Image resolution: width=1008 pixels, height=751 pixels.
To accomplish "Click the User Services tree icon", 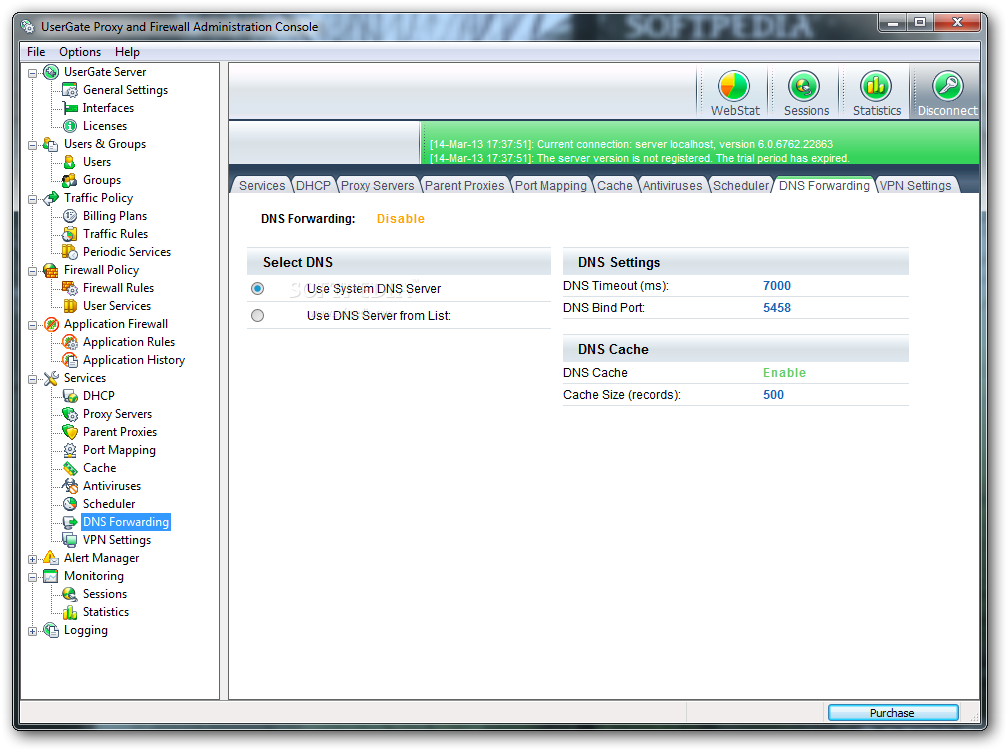I will click(x=70, y=306).
